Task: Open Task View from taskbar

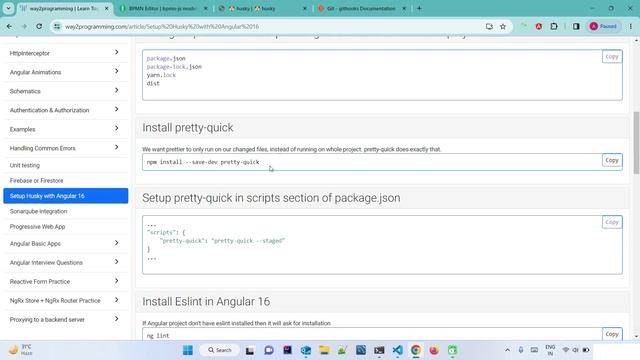Action: pyautogui.click(x=250, y=350)
